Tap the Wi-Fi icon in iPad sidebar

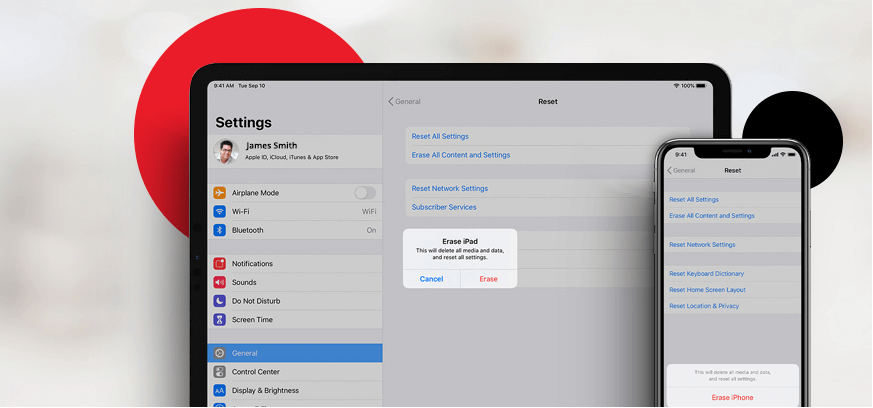click(219, 212)
